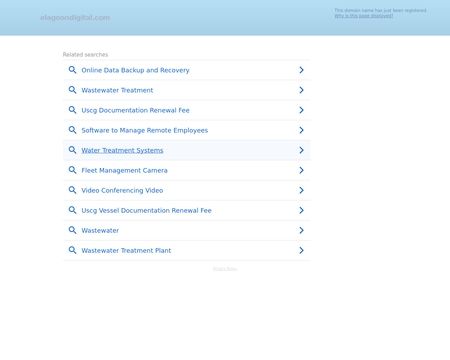450x360 pixels.
Task: Click search icon beside Water Treatment Systems
Action: [x=72, y=150]
